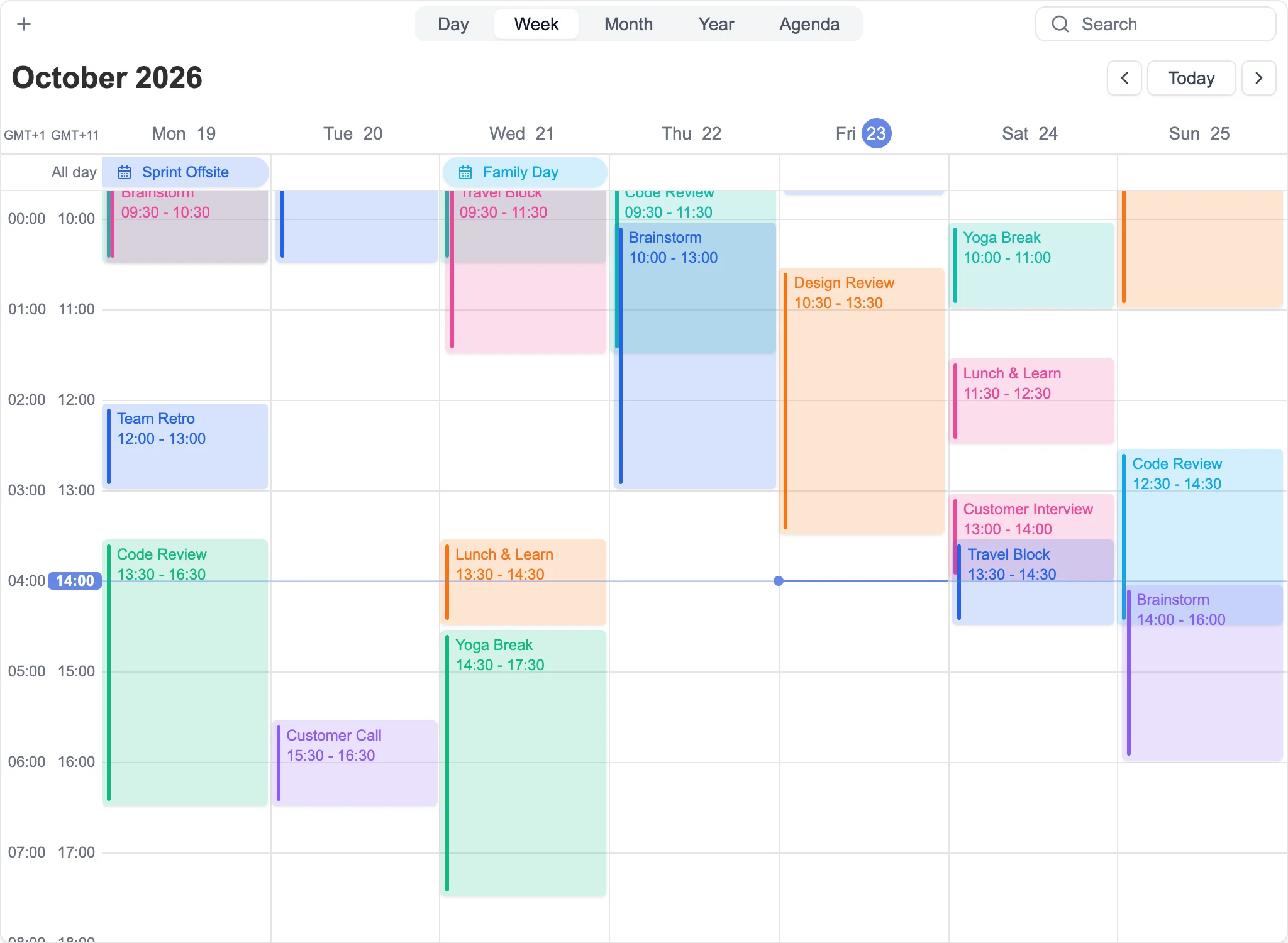Select the Tue 20 day header

pos(353,133)
